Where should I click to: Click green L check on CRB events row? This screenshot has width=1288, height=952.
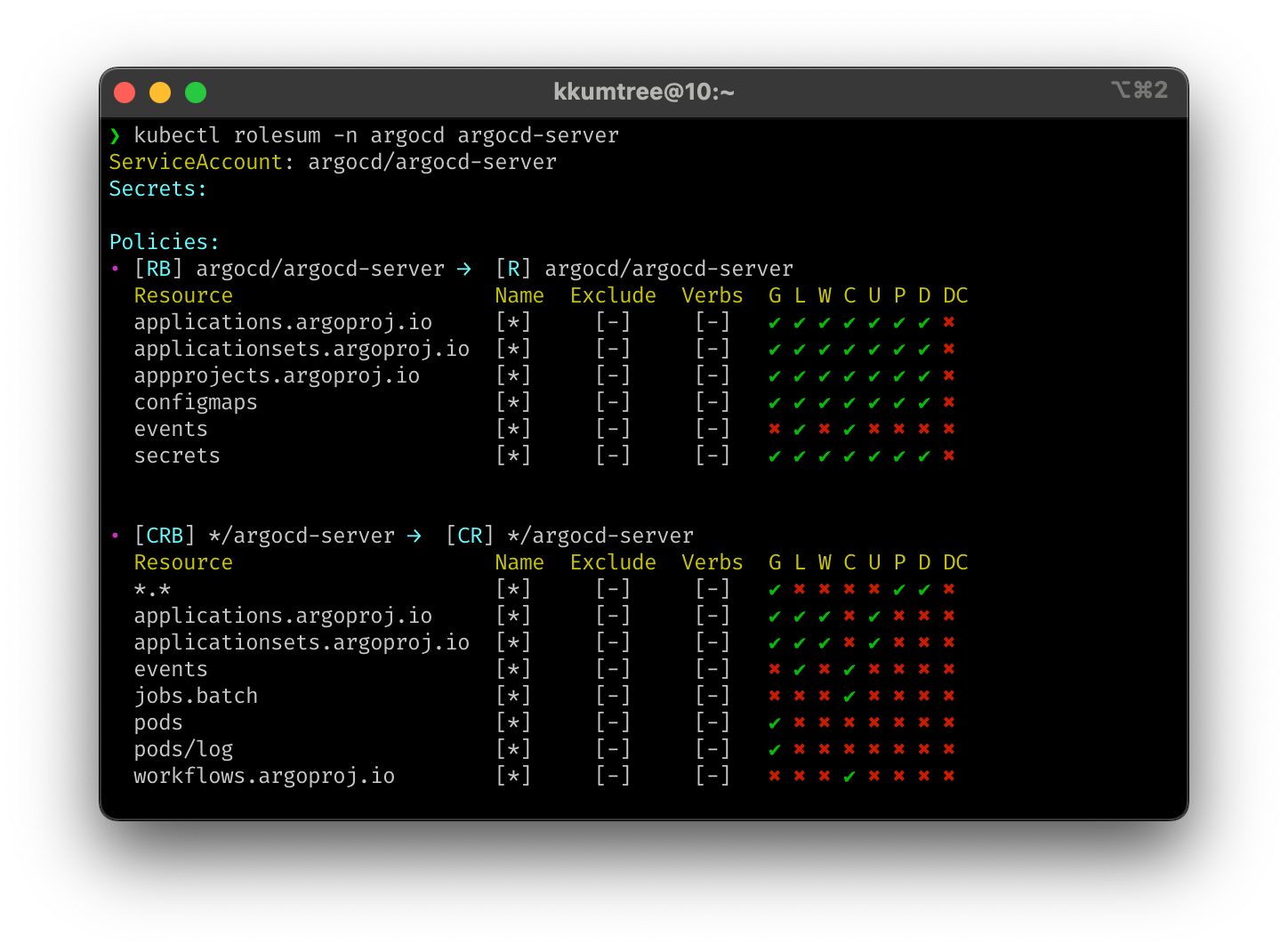800,669
